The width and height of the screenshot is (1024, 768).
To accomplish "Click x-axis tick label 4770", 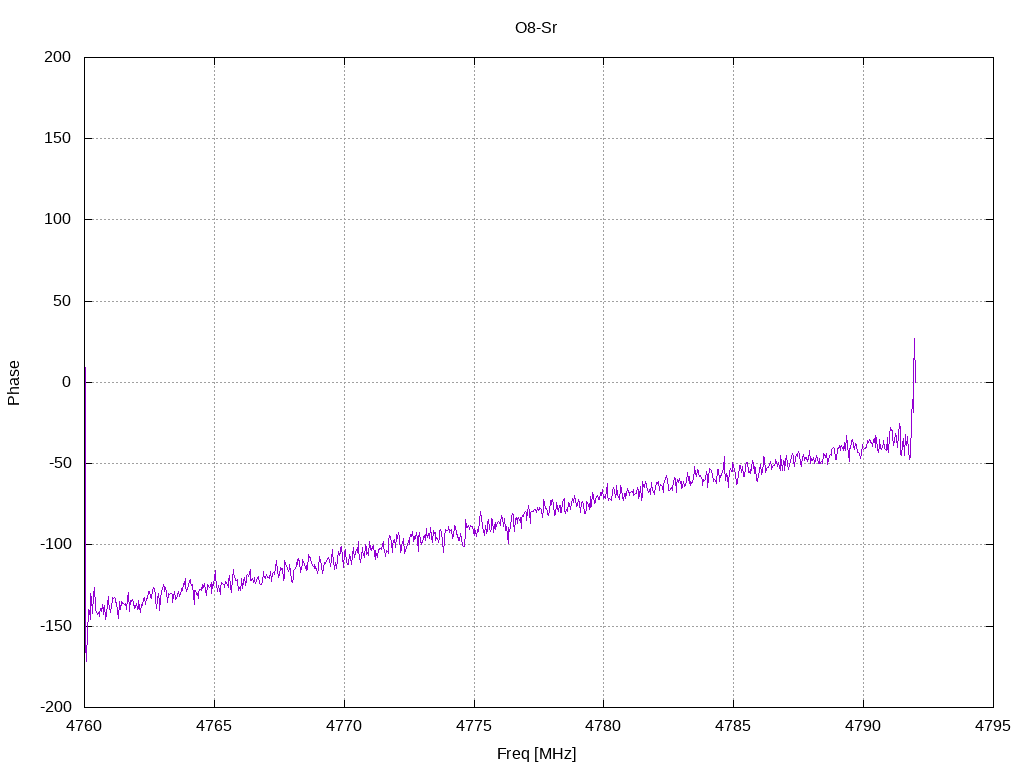I will (x=344, y=726).
